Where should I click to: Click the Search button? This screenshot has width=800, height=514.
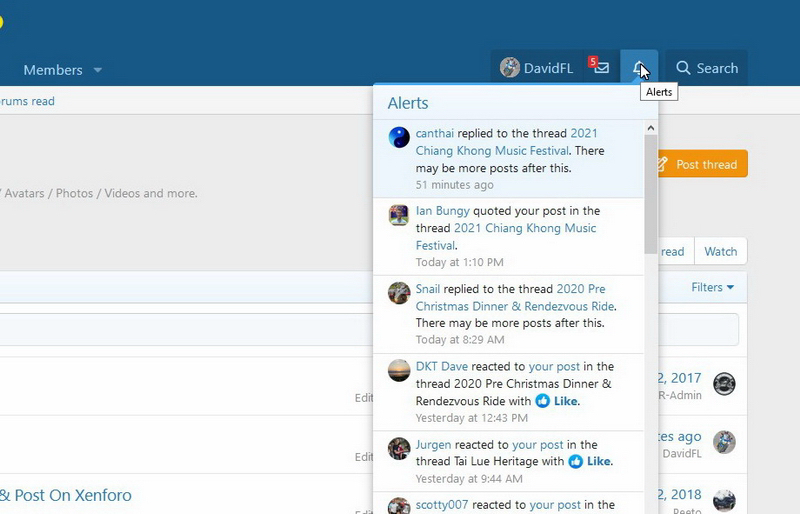click(706, 68)
